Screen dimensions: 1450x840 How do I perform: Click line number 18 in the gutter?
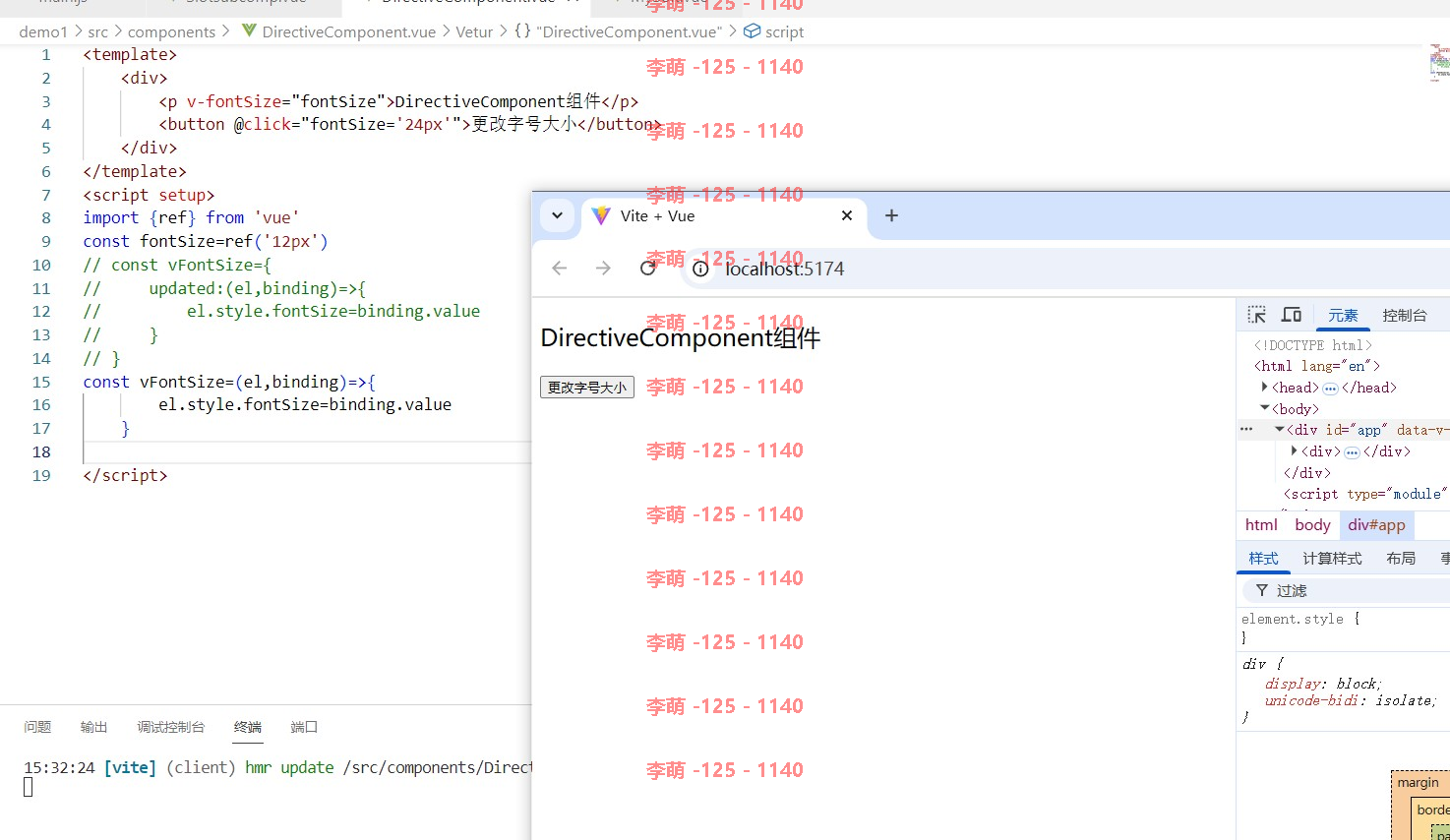click(x=41, y=452)
